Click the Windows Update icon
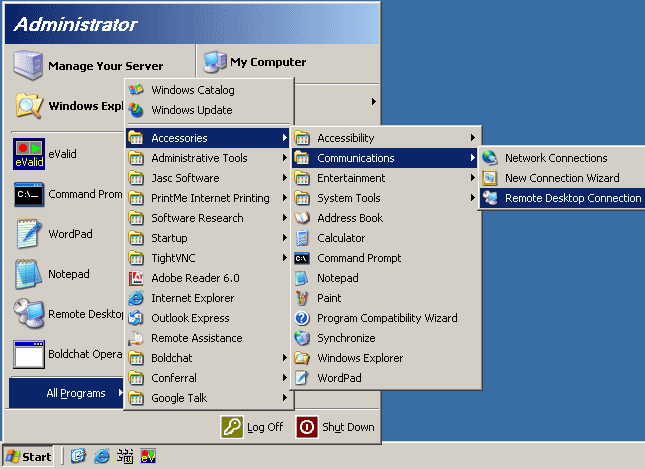Screen dimensions: 645x469 click(136, 110)
